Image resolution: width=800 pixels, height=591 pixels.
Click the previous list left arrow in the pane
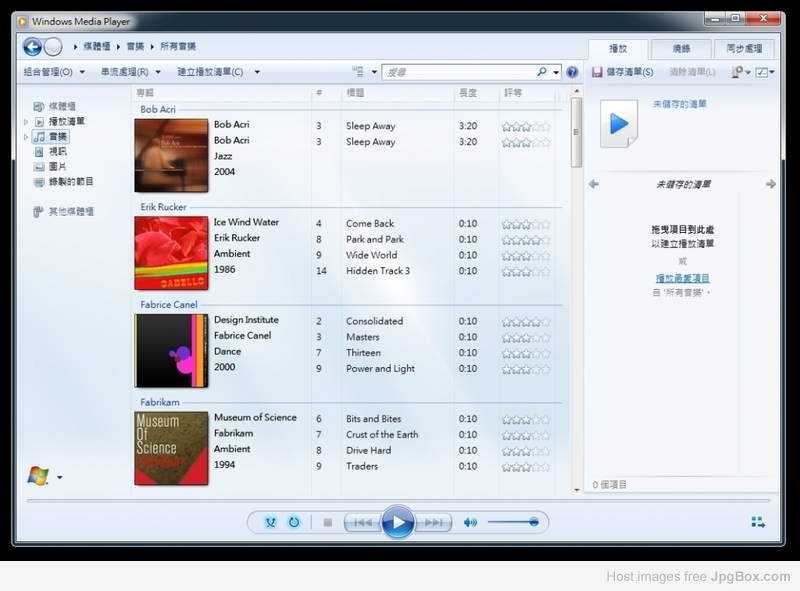(594, 184)
